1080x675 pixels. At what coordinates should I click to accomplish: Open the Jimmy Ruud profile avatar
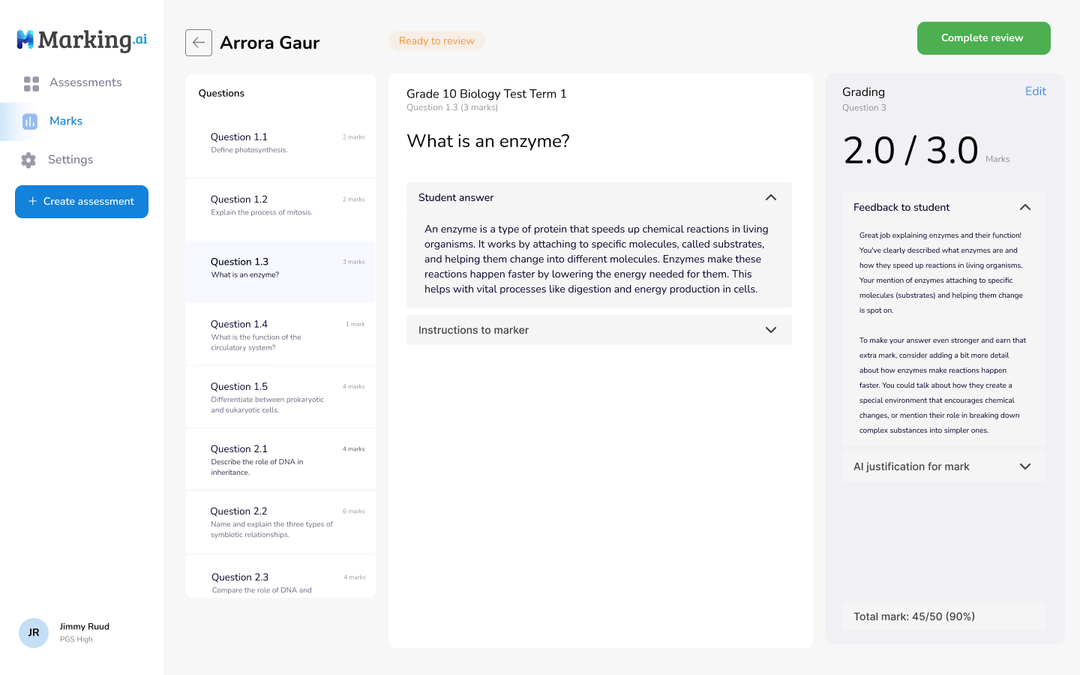tap(33, 633)
